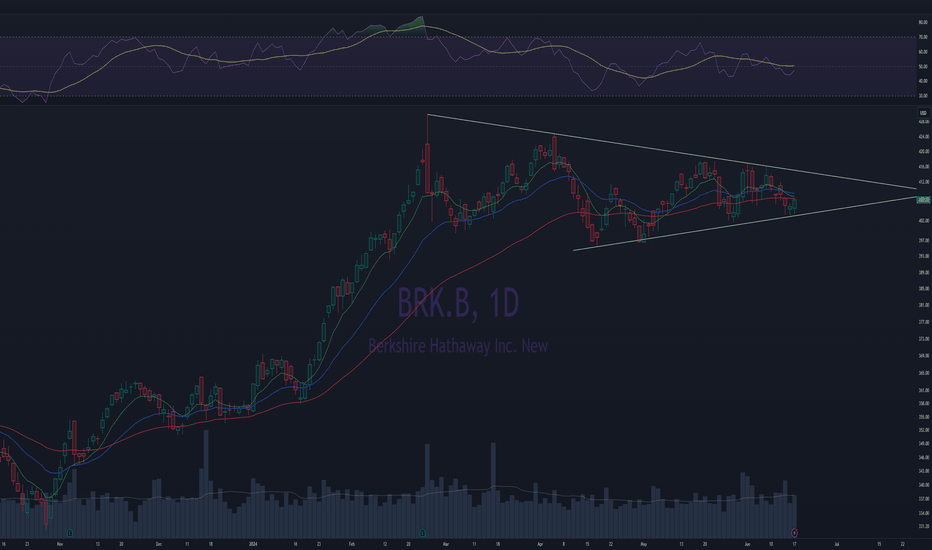
Task: Click the "402.00" price axis label
Action: [x=924, y=221]
